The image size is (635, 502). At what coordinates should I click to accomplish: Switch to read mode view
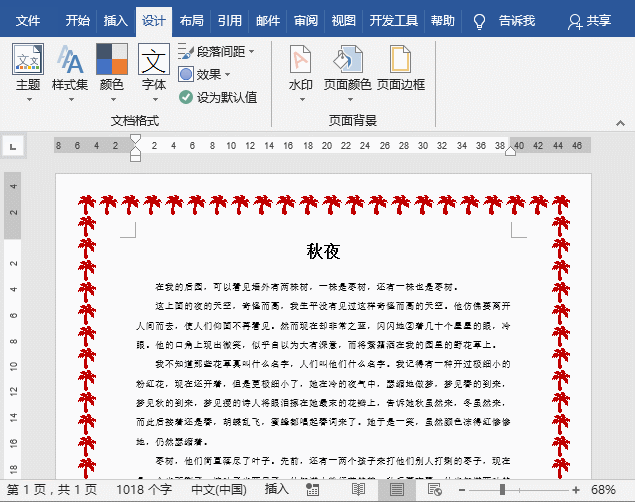tap(358, 490)
